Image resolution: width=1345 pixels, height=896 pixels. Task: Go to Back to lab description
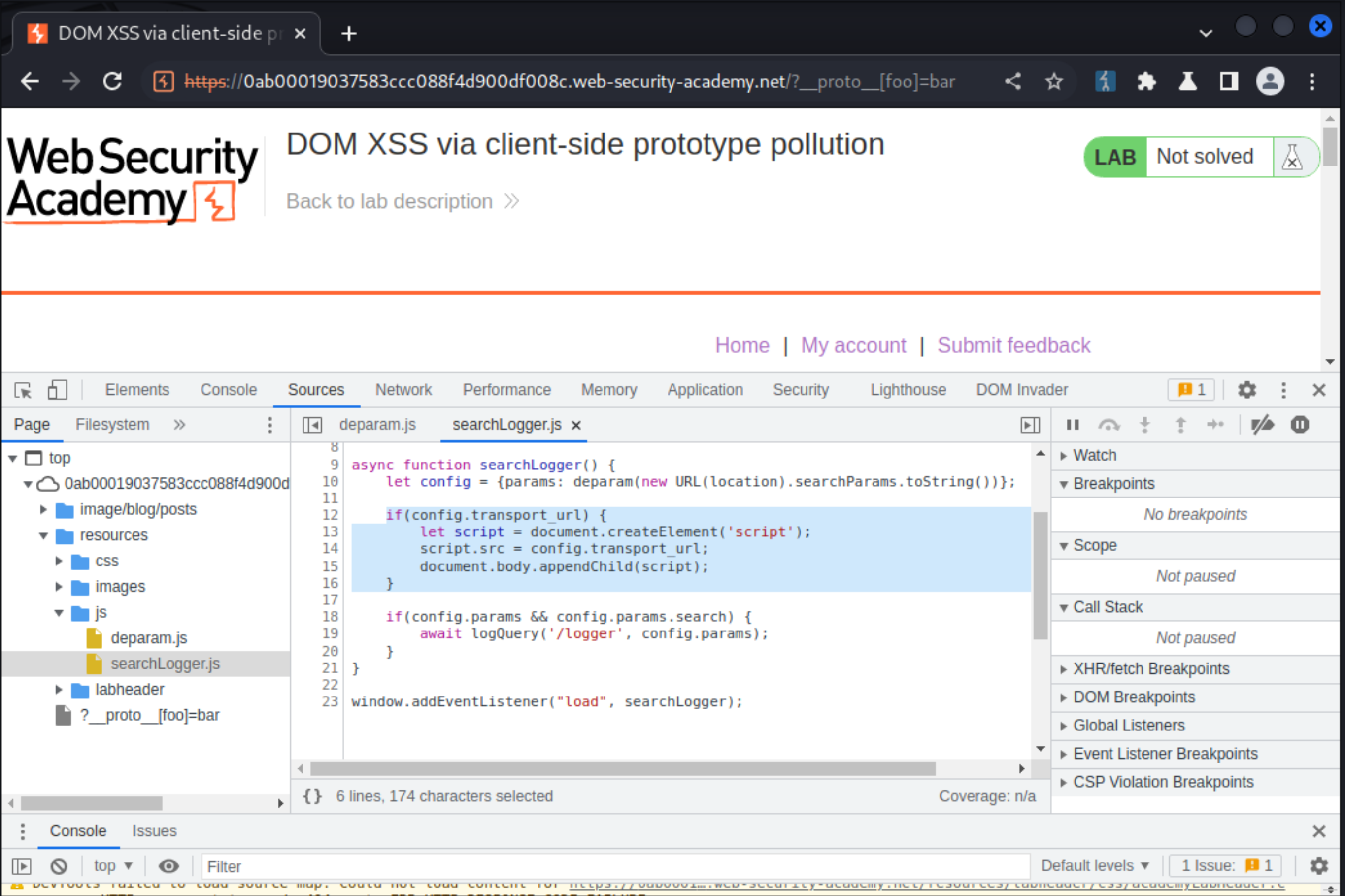tap(402, 202)
